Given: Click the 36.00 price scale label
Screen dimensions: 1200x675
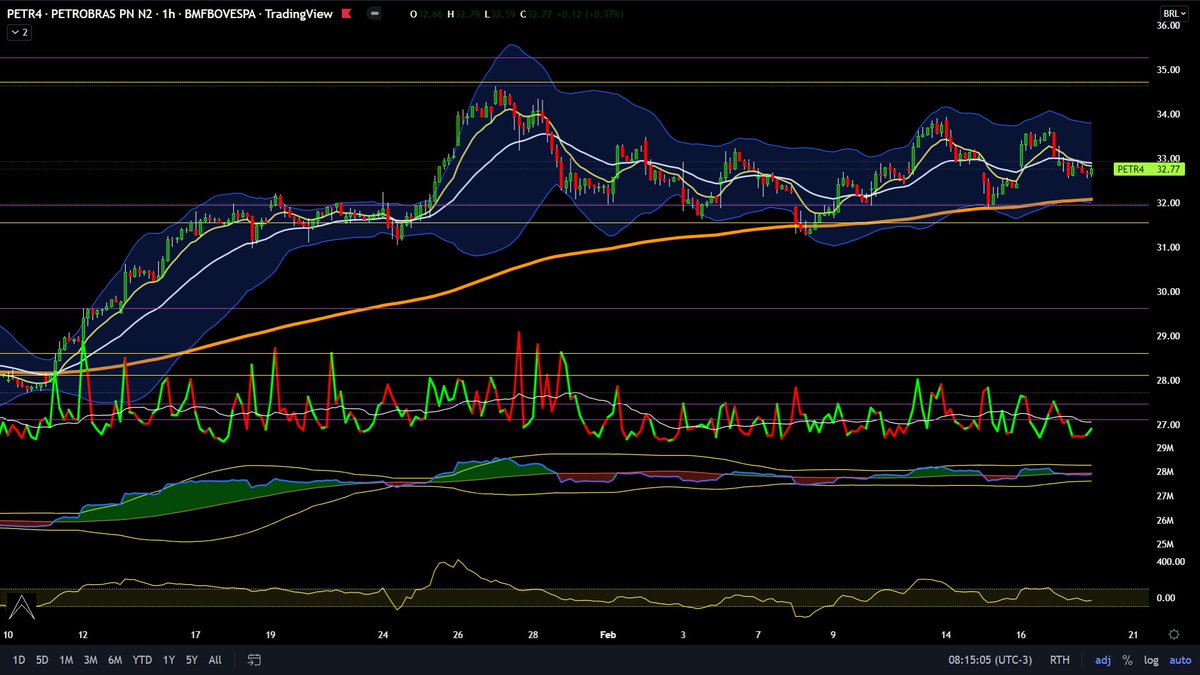Looking at the screenshot, I should (1168, 26).
